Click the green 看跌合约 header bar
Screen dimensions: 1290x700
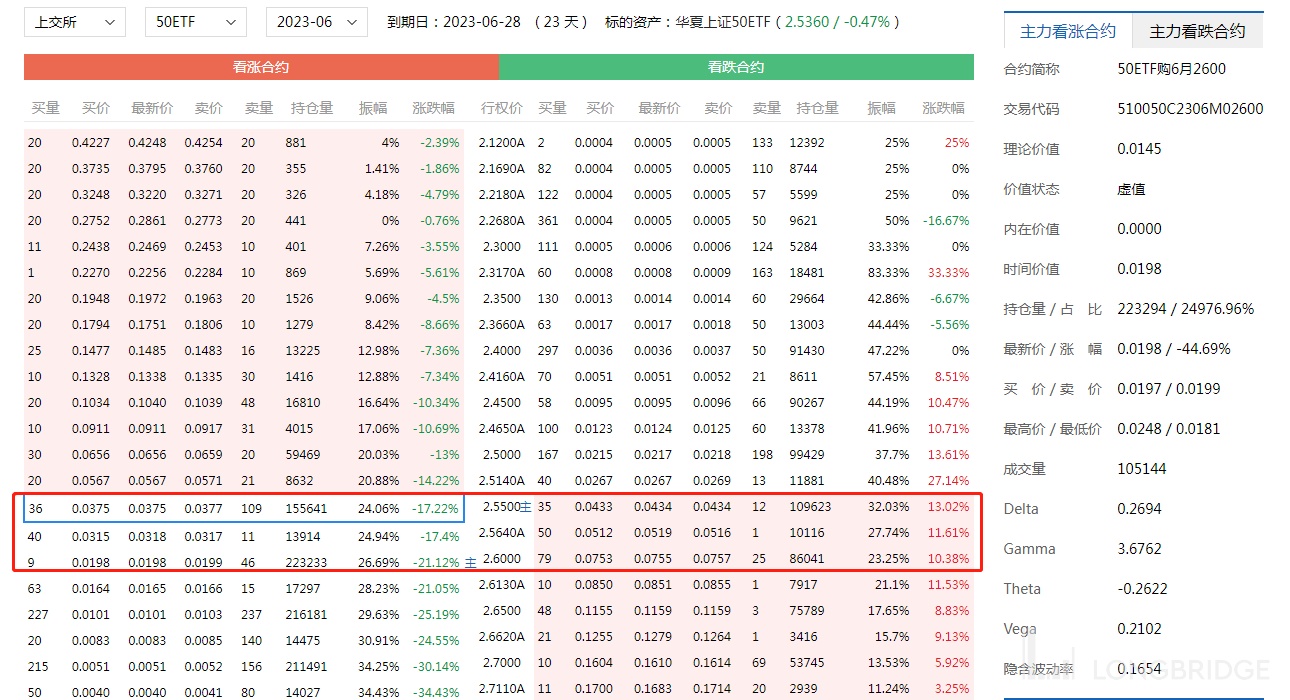point(736,67)
